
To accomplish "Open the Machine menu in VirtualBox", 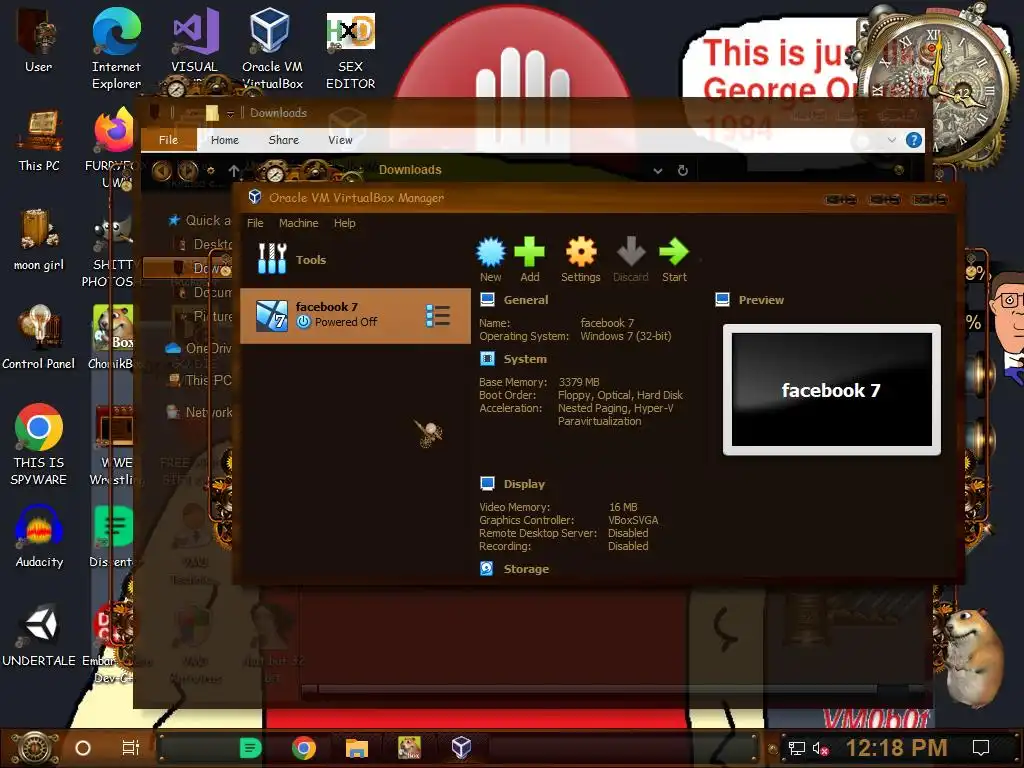I will [x=298, y=223].
